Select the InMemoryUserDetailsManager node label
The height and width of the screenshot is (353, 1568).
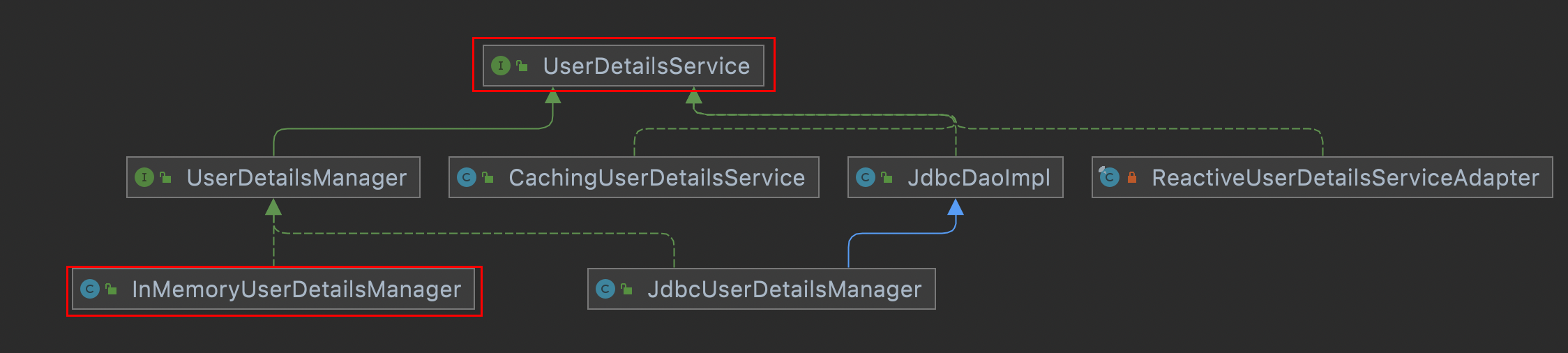296,290
